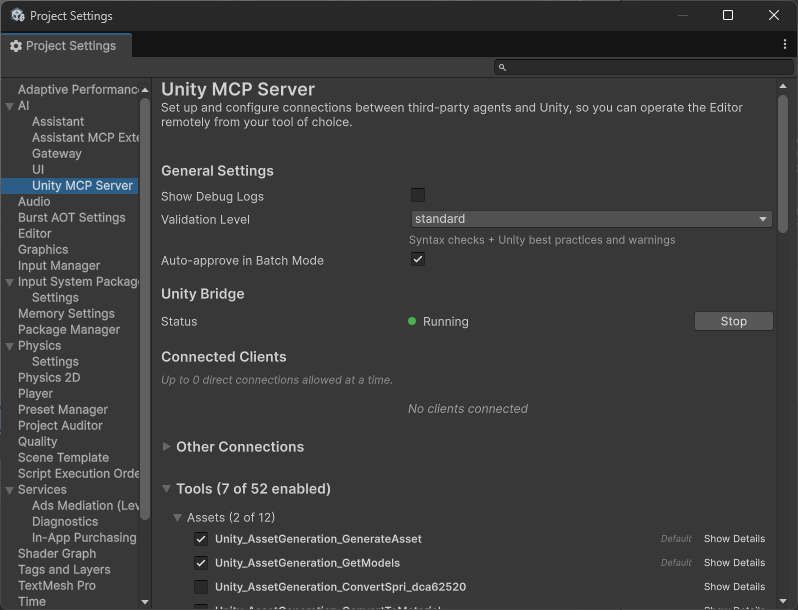This screenshot has height=610, width=798.
Task: Maximize the Project Settings window
Action: [728, 15]
